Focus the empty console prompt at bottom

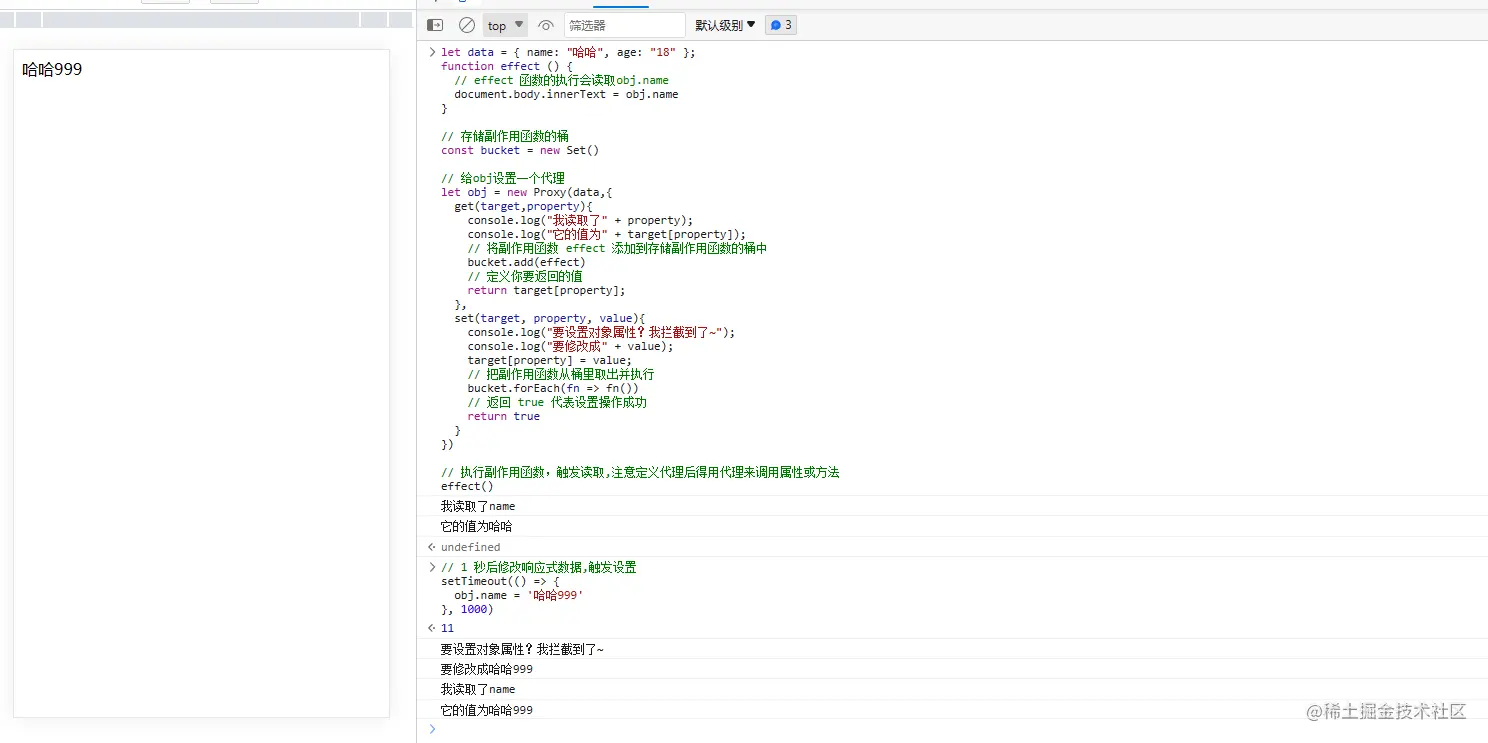960,729
